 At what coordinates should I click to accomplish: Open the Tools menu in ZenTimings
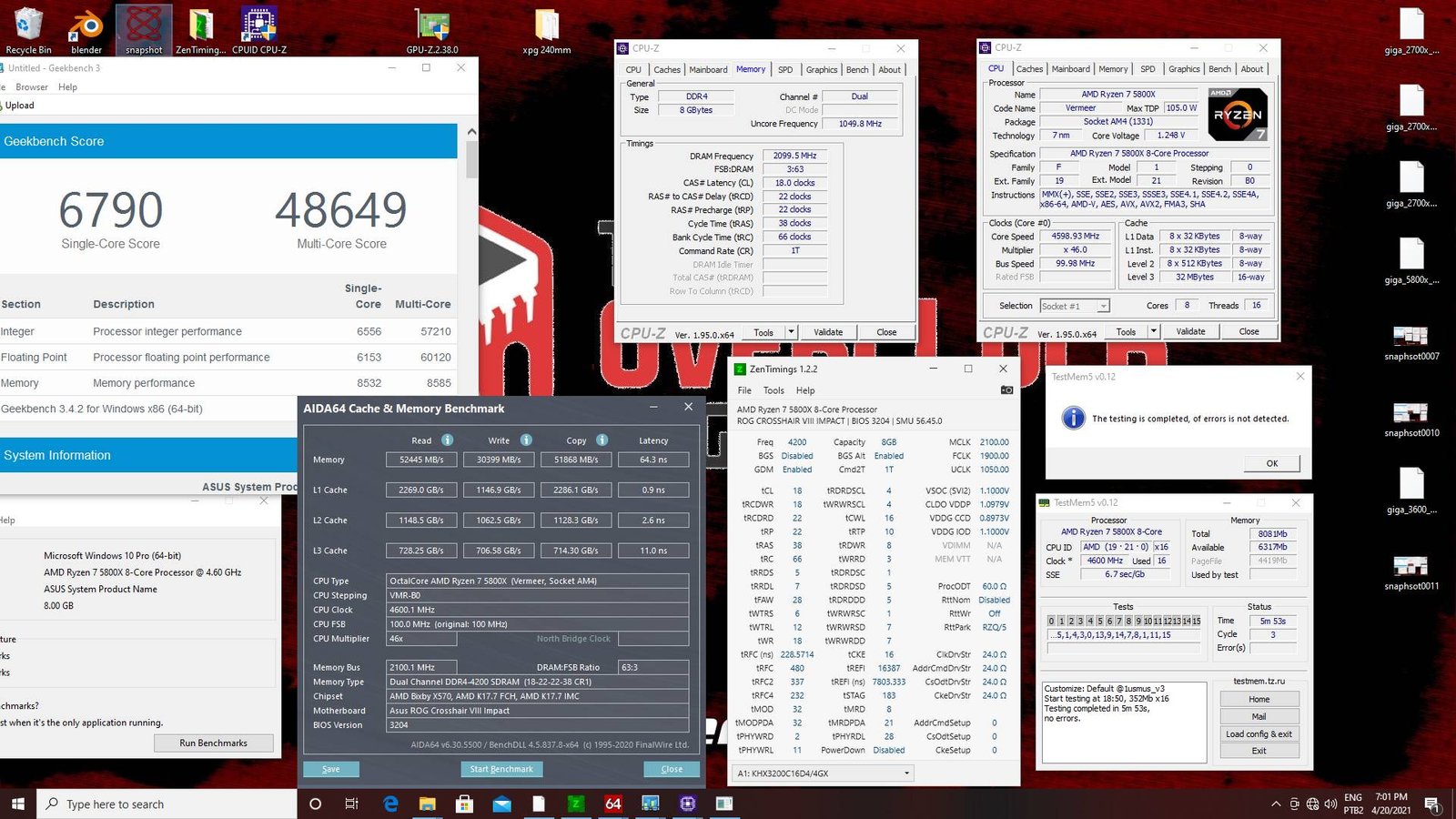773,389
